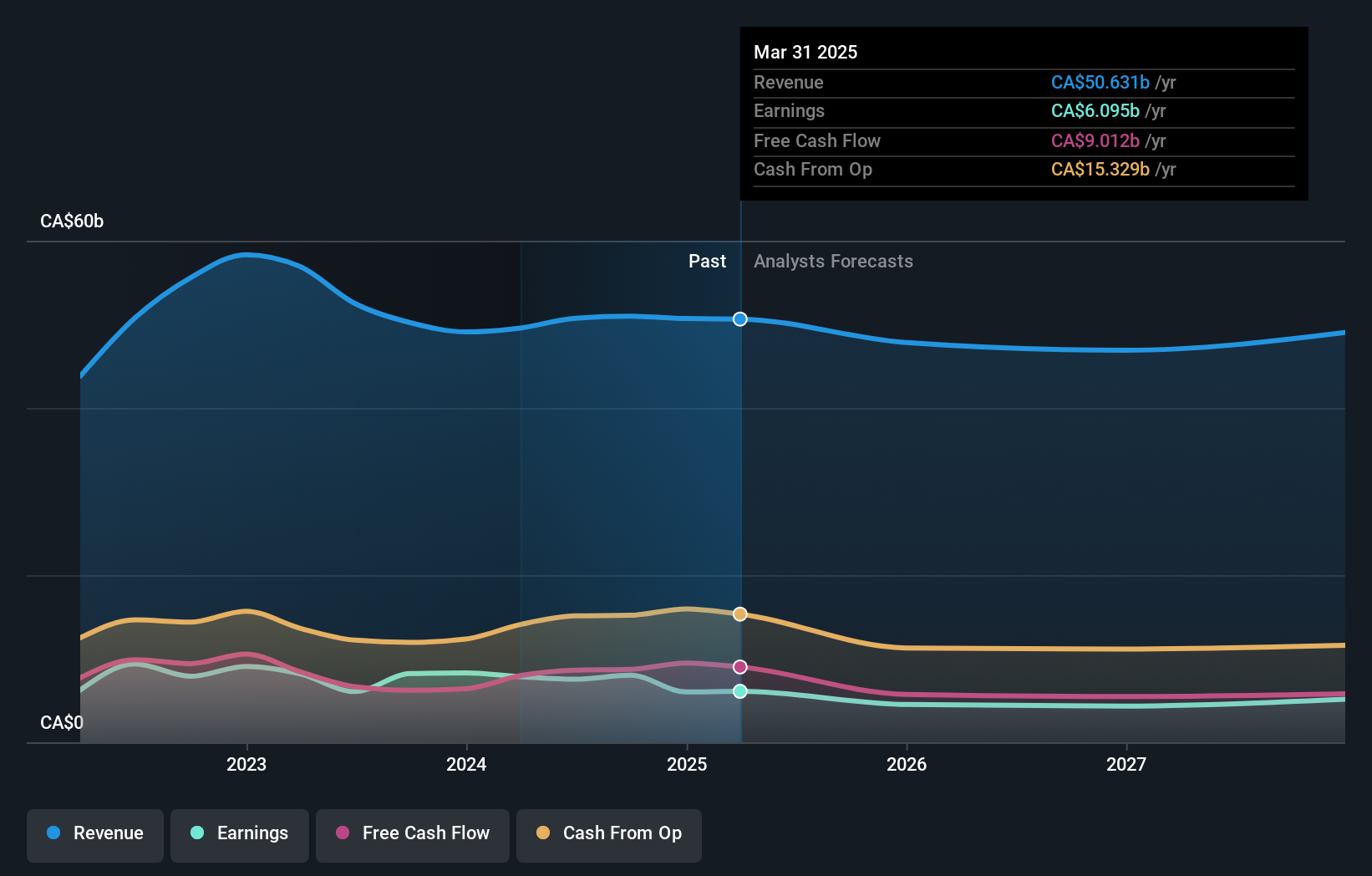Click the Past section label
The image size is (1372, 876).
707,262
